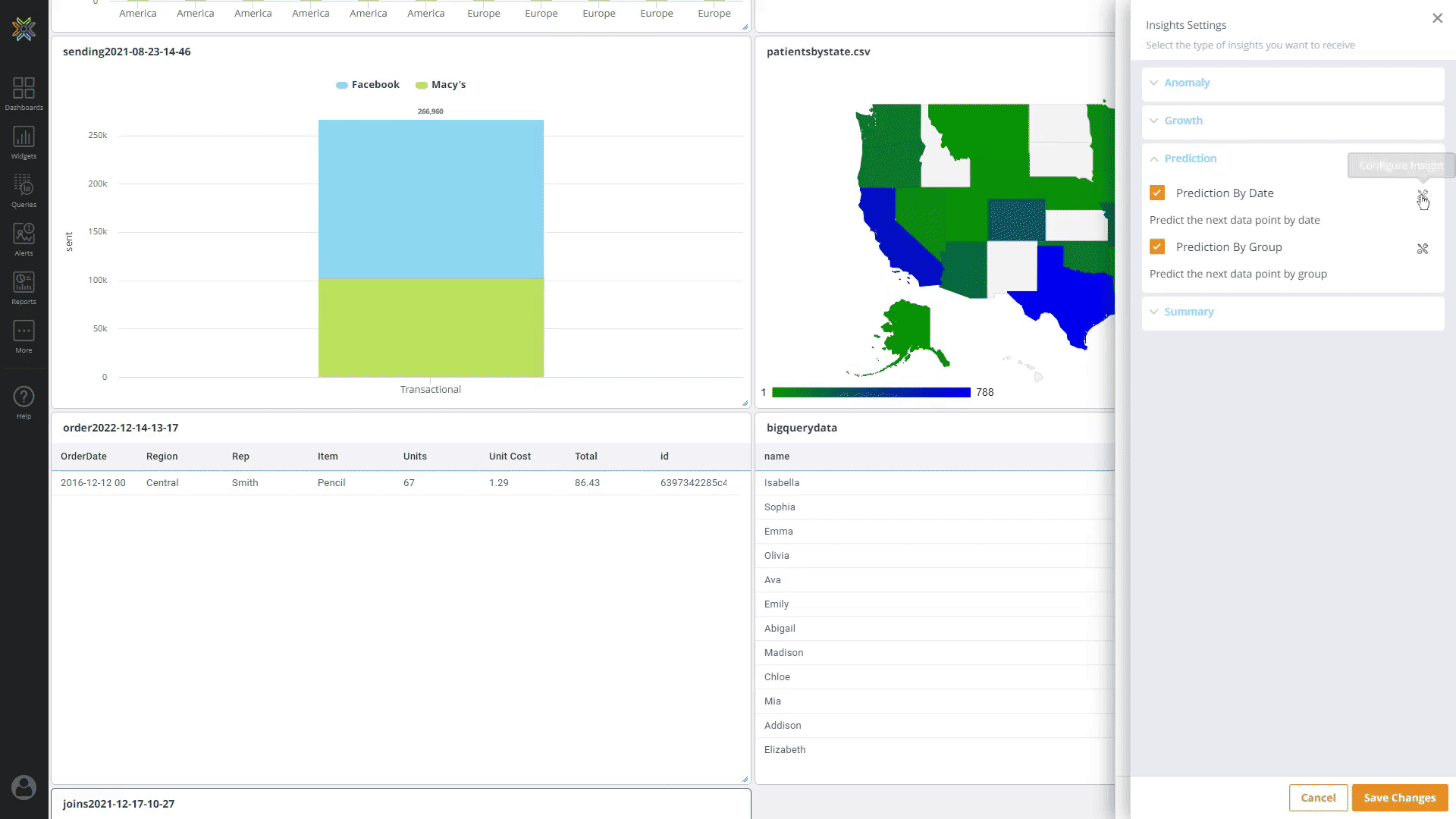
Task: Configure the Prediction By Group insight
Action: [x=1422, y=249]
